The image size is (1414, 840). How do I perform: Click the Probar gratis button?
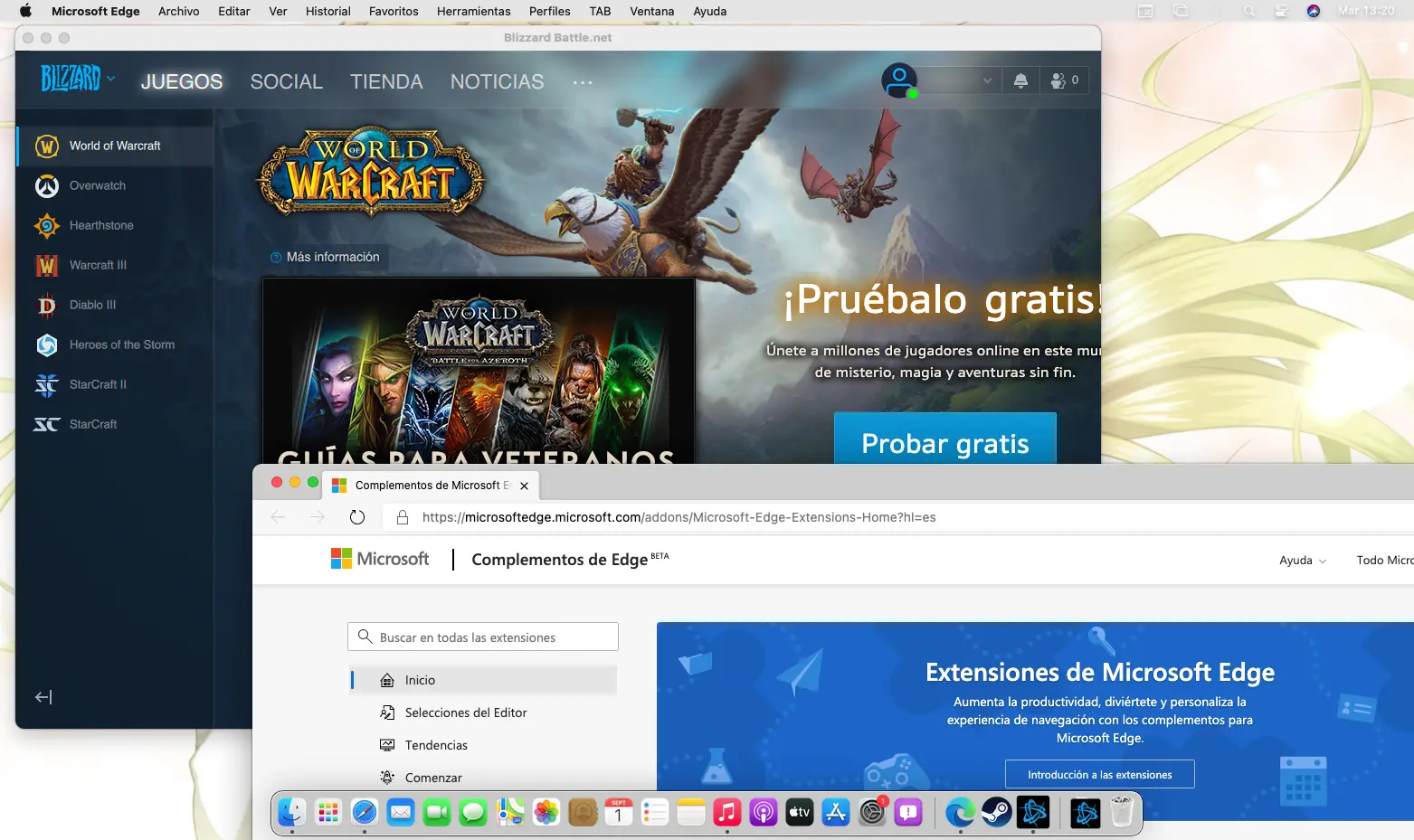pos(945,439)
